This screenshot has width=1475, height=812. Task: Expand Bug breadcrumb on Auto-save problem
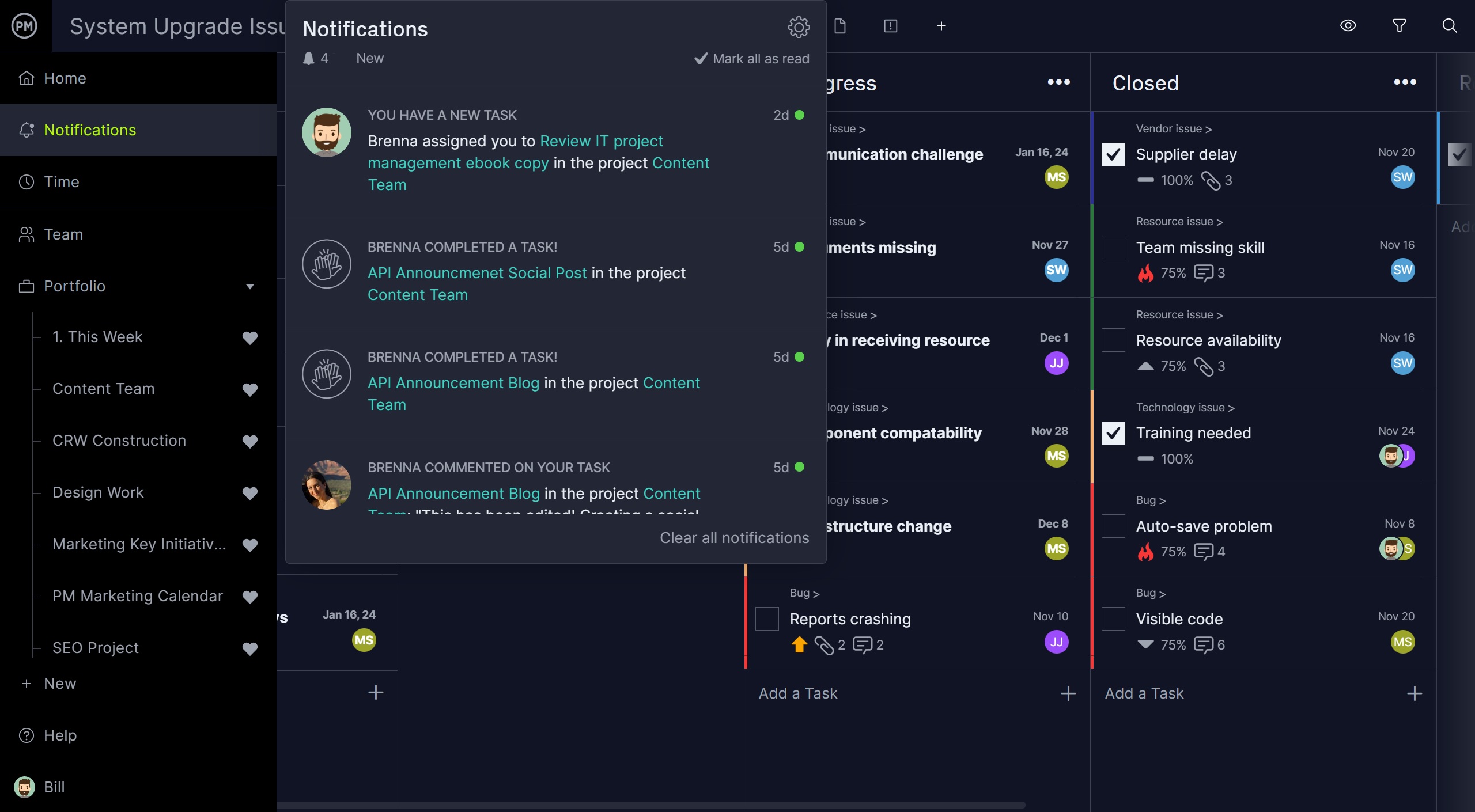1151,500
